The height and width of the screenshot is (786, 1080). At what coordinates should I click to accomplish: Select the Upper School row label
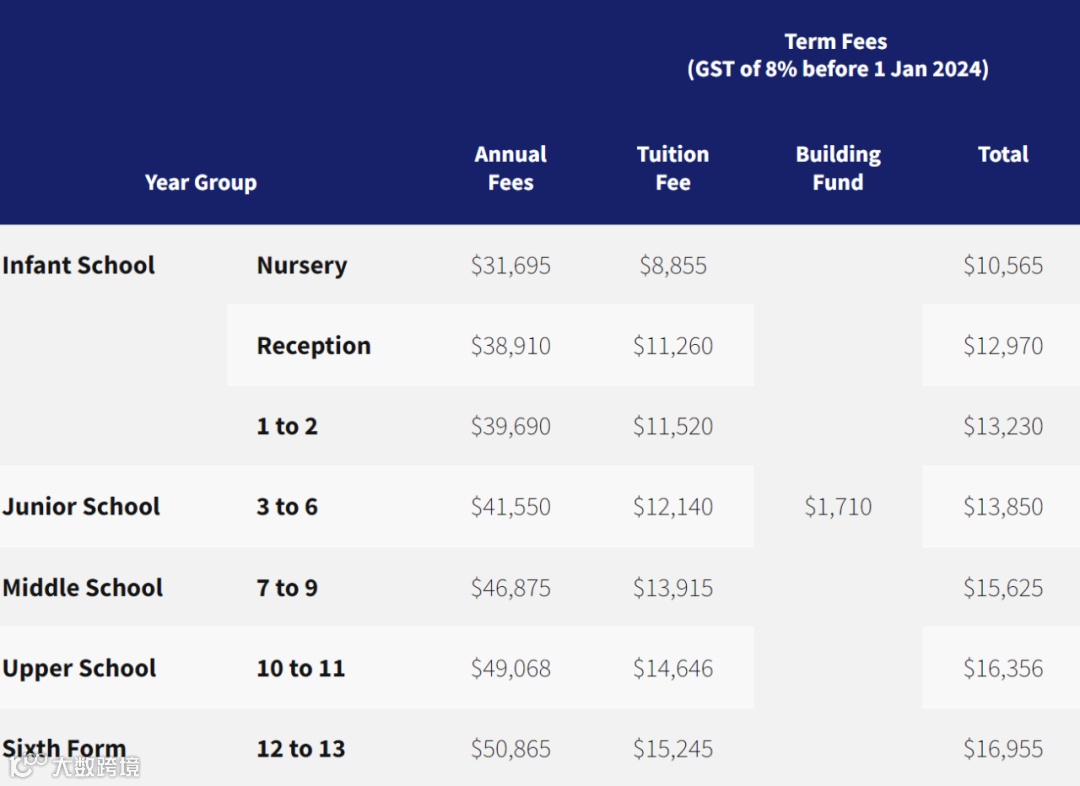79,669
